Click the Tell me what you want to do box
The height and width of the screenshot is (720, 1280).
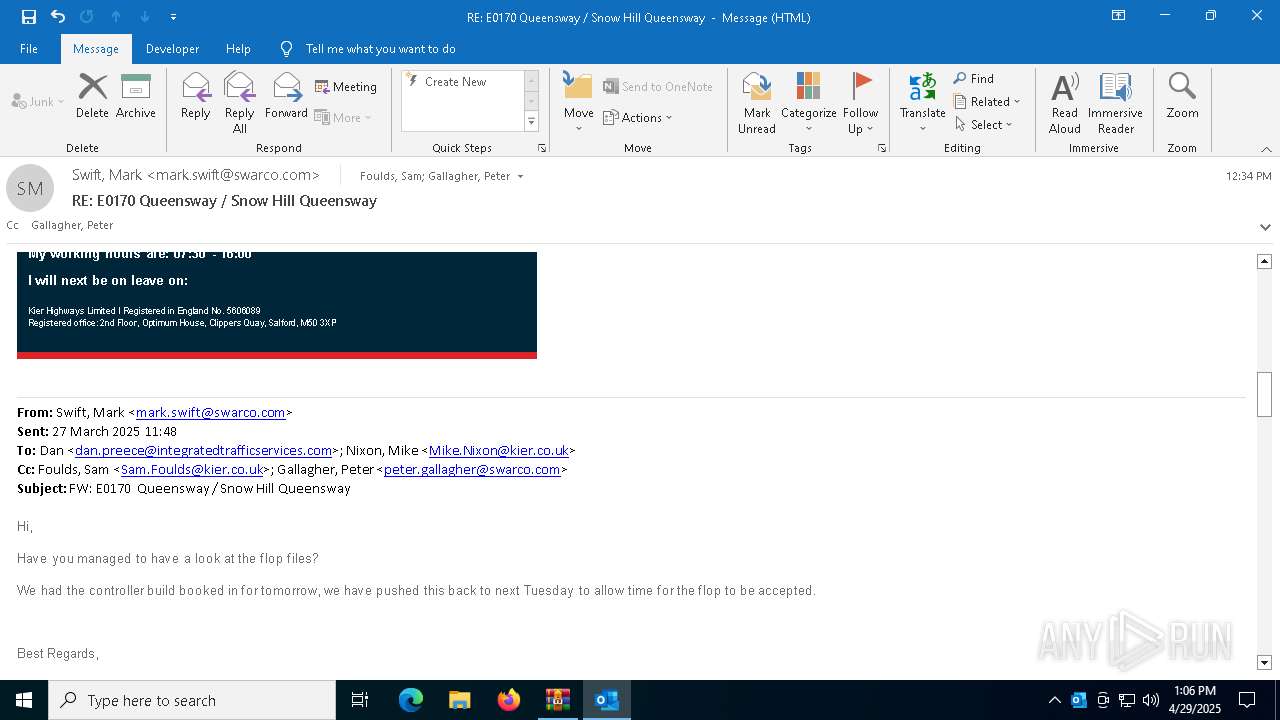click(380, 49)
